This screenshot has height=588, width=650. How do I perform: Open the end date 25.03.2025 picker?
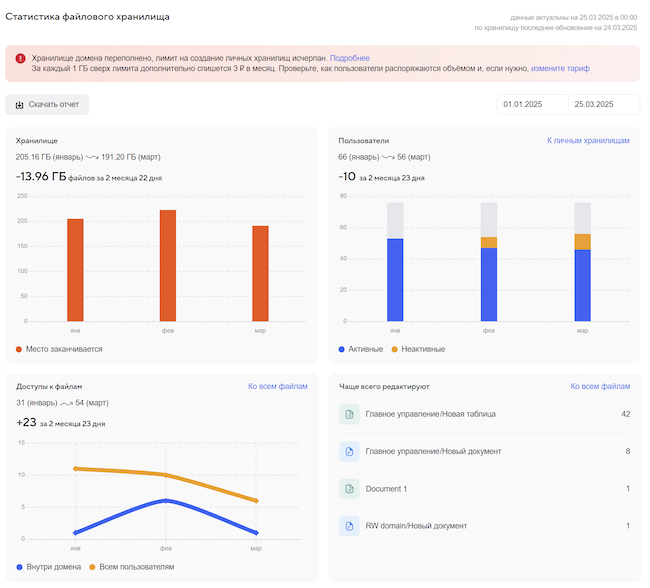click(604, 104)
